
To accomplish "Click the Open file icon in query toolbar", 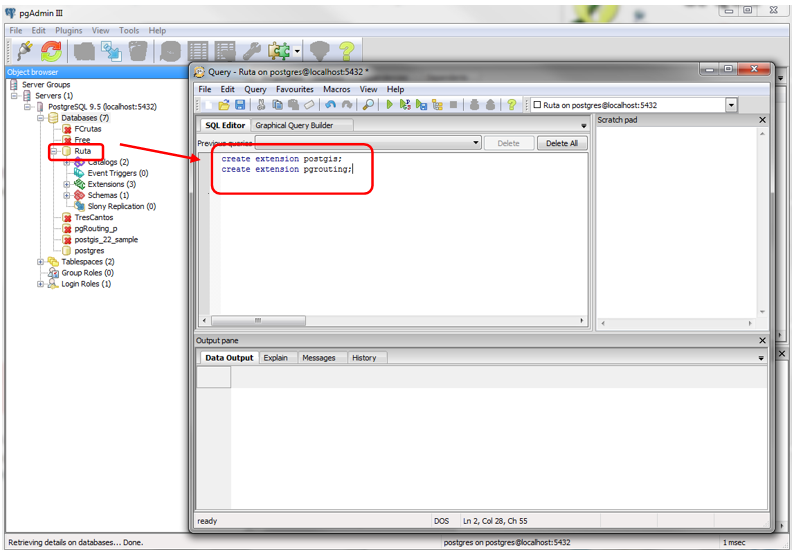I will click(x=224, y=105).
